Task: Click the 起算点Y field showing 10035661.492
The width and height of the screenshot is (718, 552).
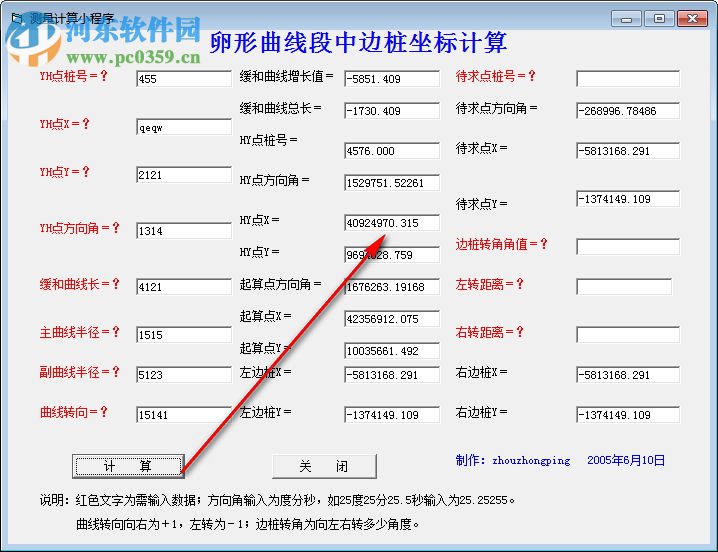Action: coord(392,350)
